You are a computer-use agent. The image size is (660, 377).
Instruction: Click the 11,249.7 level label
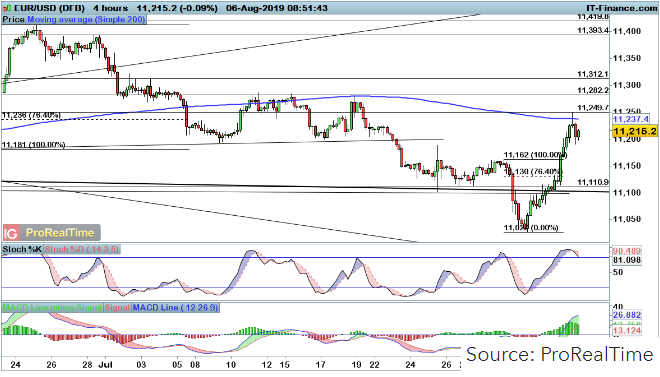(593, 108)
